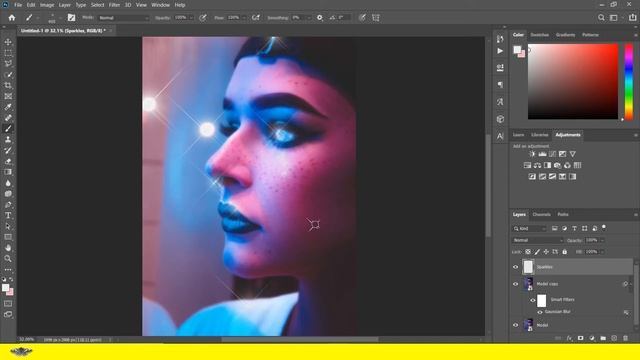Go to the Home screen icon
This screenshot has height=360, width=640.
click(12, 18)
